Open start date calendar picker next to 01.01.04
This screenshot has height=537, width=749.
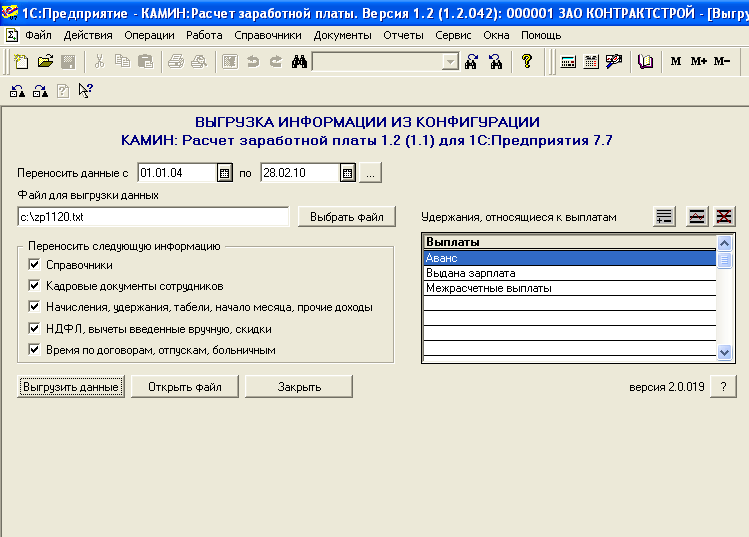point(225,173)
